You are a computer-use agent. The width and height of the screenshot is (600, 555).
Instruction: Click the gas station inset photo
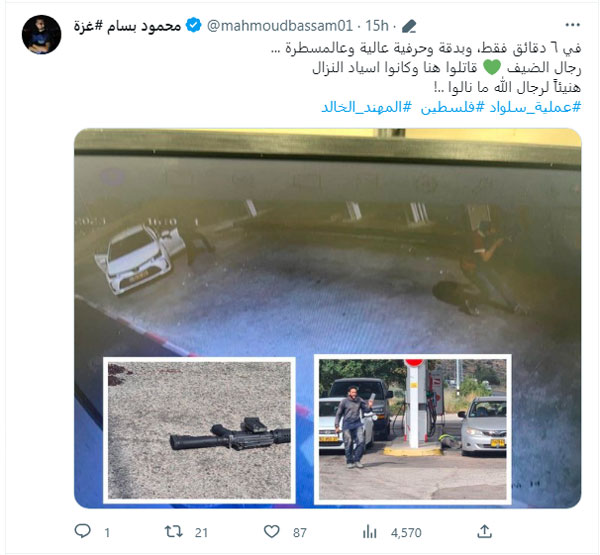point(412,429)
